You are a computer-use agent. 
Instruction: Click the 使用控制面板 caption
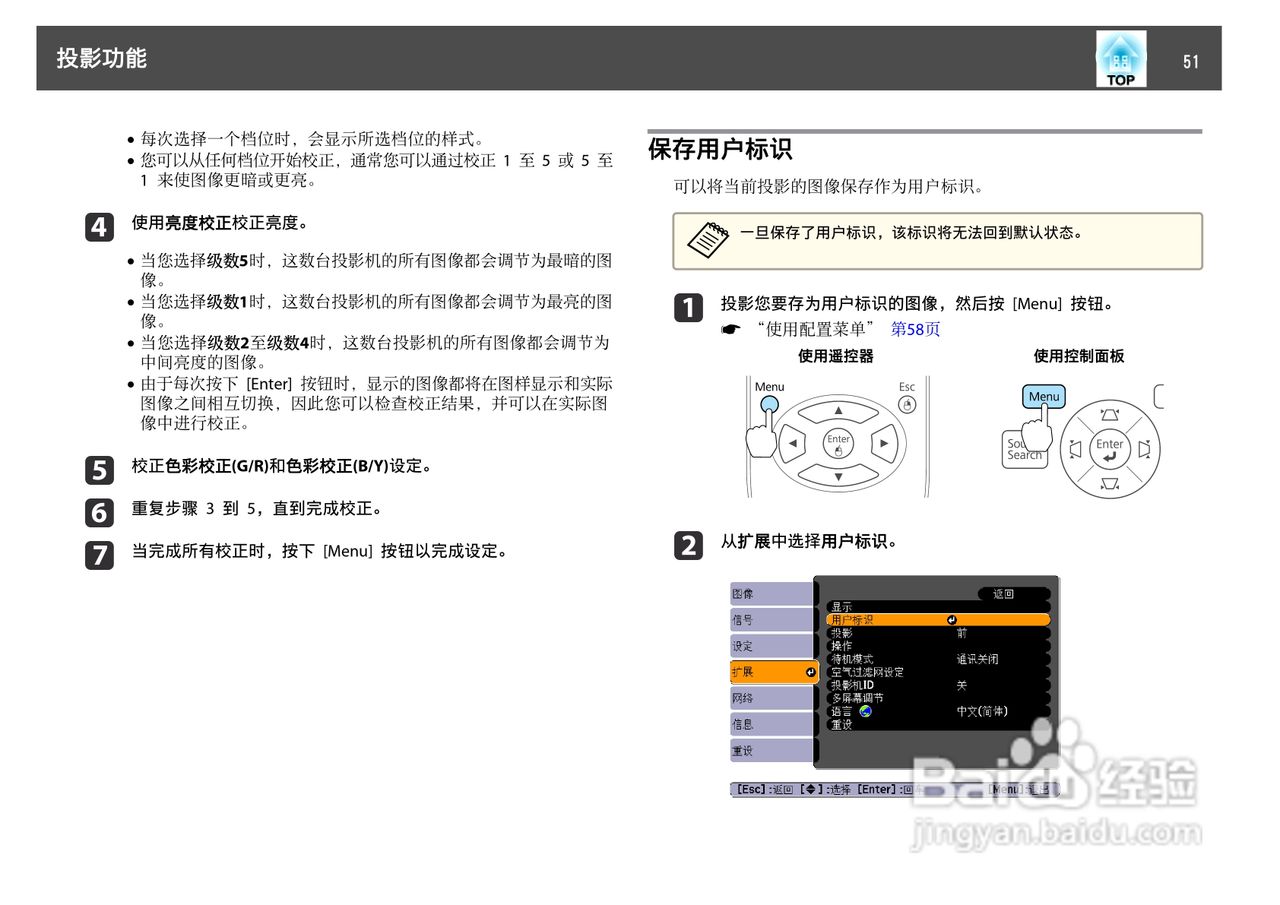[x=1079, y=356]
